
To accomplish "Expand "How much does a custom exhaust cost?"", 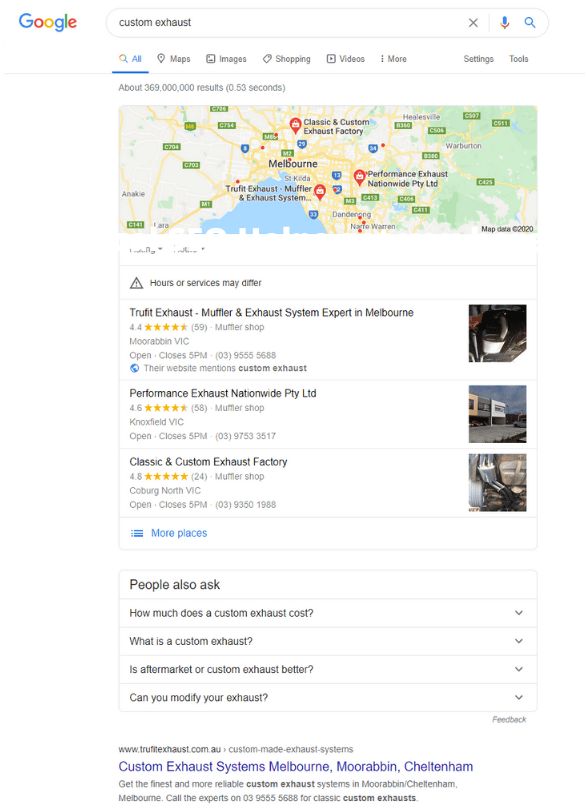I will tap(328, 613).
